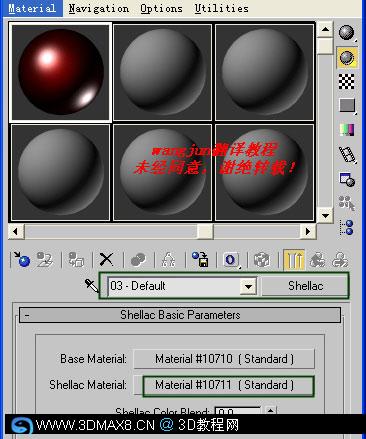Viewport: 366px width, 439px height.
Task: Click the Put to Library icon
Action: pos(200,259)
